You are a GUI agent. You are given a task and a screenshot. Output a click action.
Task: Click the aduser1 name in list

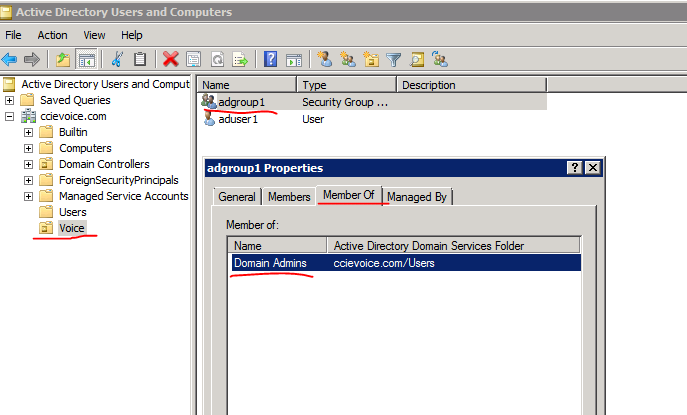click(238, 119)
